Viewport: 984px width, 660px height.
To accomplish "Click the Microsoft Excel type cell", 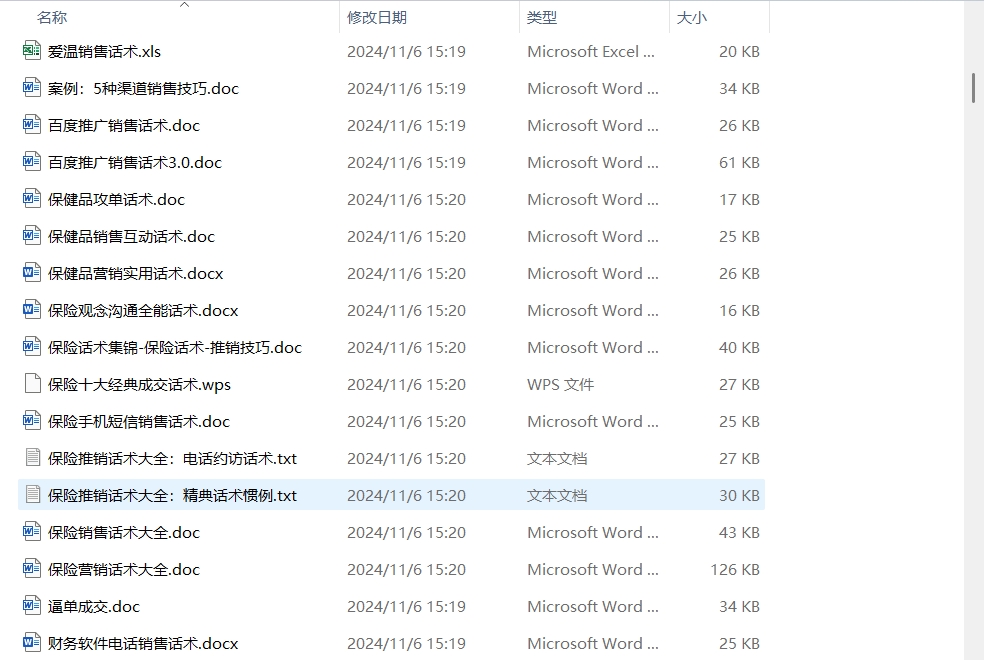I will (x=591, y=51).
